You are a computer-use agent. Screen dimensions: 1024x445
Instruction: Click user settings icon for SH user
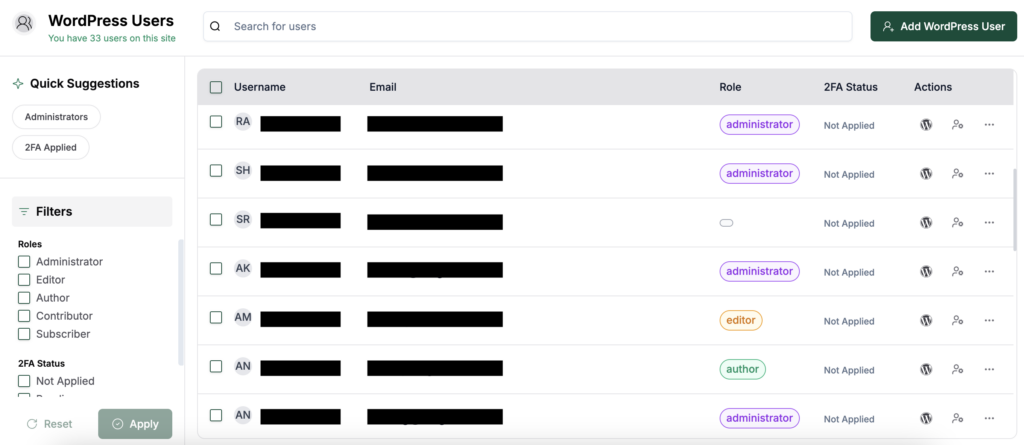click(x=957, y=173)
